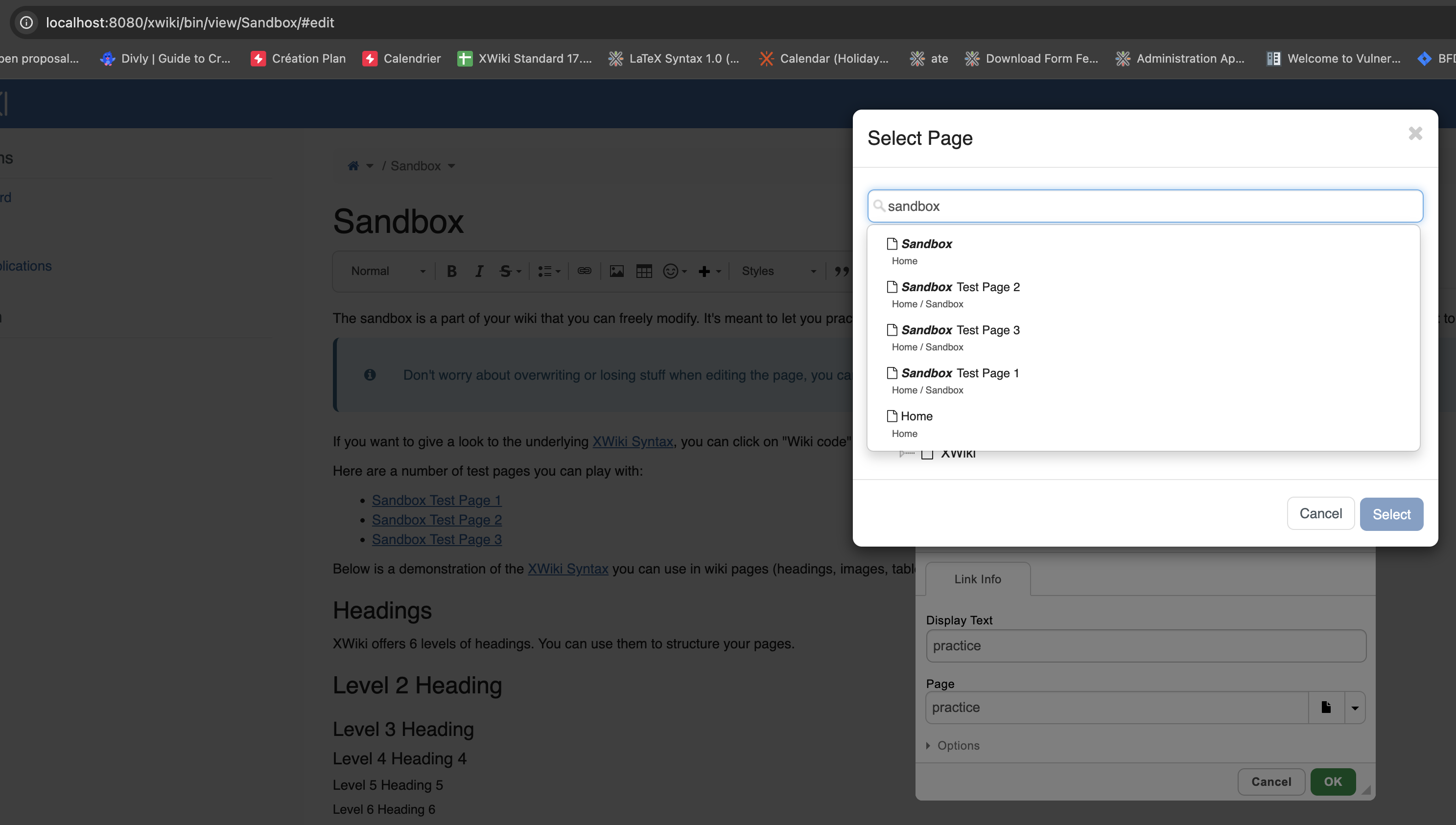This screenshot has height=825, width=1456.
Task: Close the Select Page dialog with X
Action: pyautogui.click(x=1416, y=134)
